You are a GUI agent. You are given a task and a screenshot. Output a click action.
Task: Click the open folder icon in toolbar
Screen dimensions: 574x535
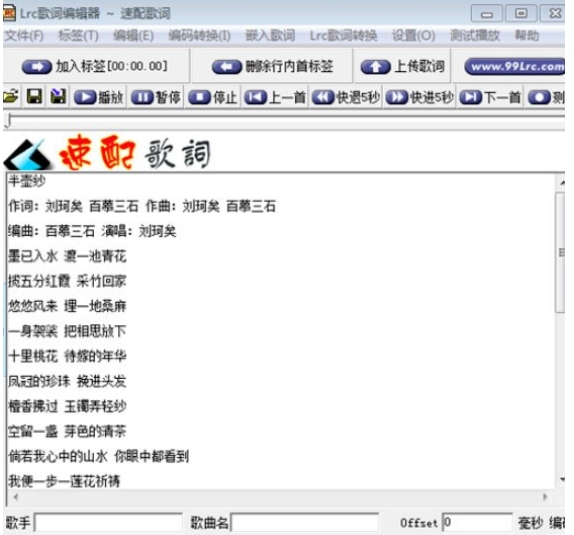pyautogui.click(x=11, y=97)
